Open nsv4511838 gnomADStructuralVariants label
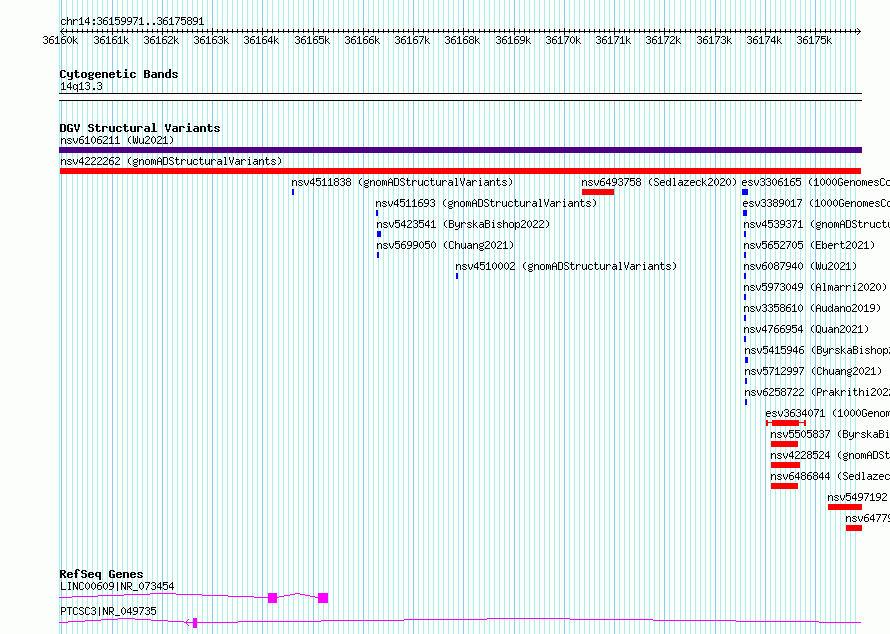Screen dimensions: 890x634 coord(402,182)
